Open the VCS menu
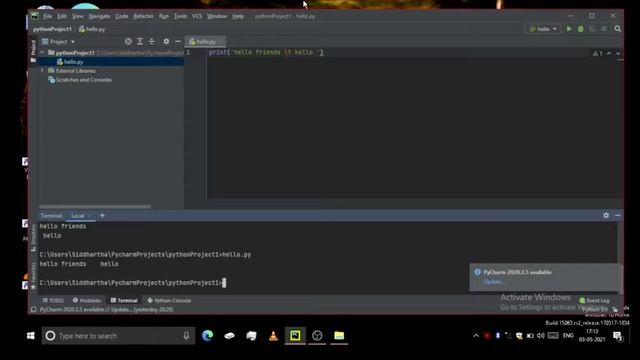This screenshot has width=640, height=360. tap(197, 16)
